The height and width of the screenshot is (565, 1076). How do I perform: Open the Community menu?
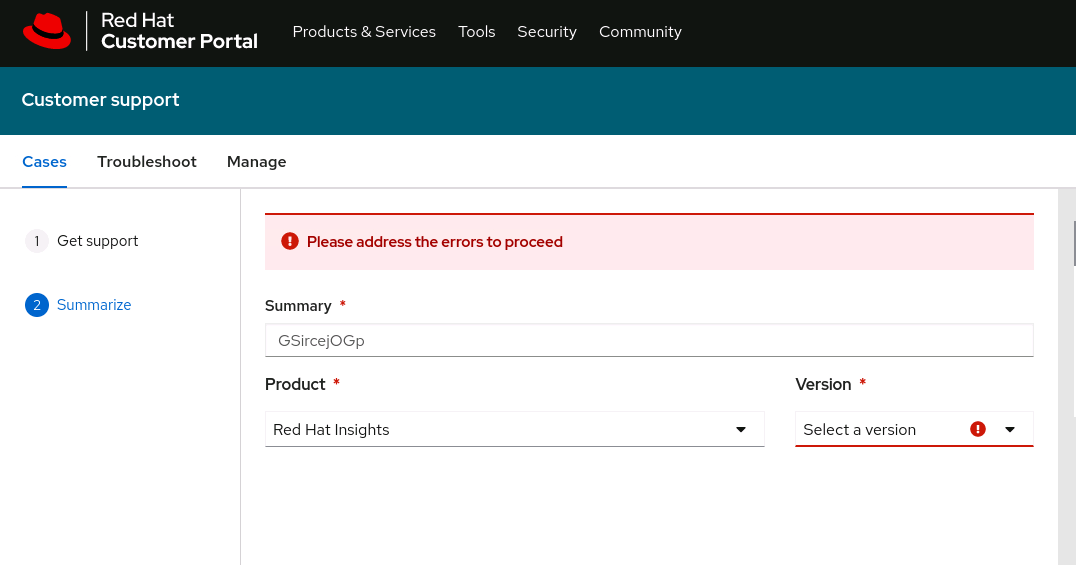coord(640,32)
